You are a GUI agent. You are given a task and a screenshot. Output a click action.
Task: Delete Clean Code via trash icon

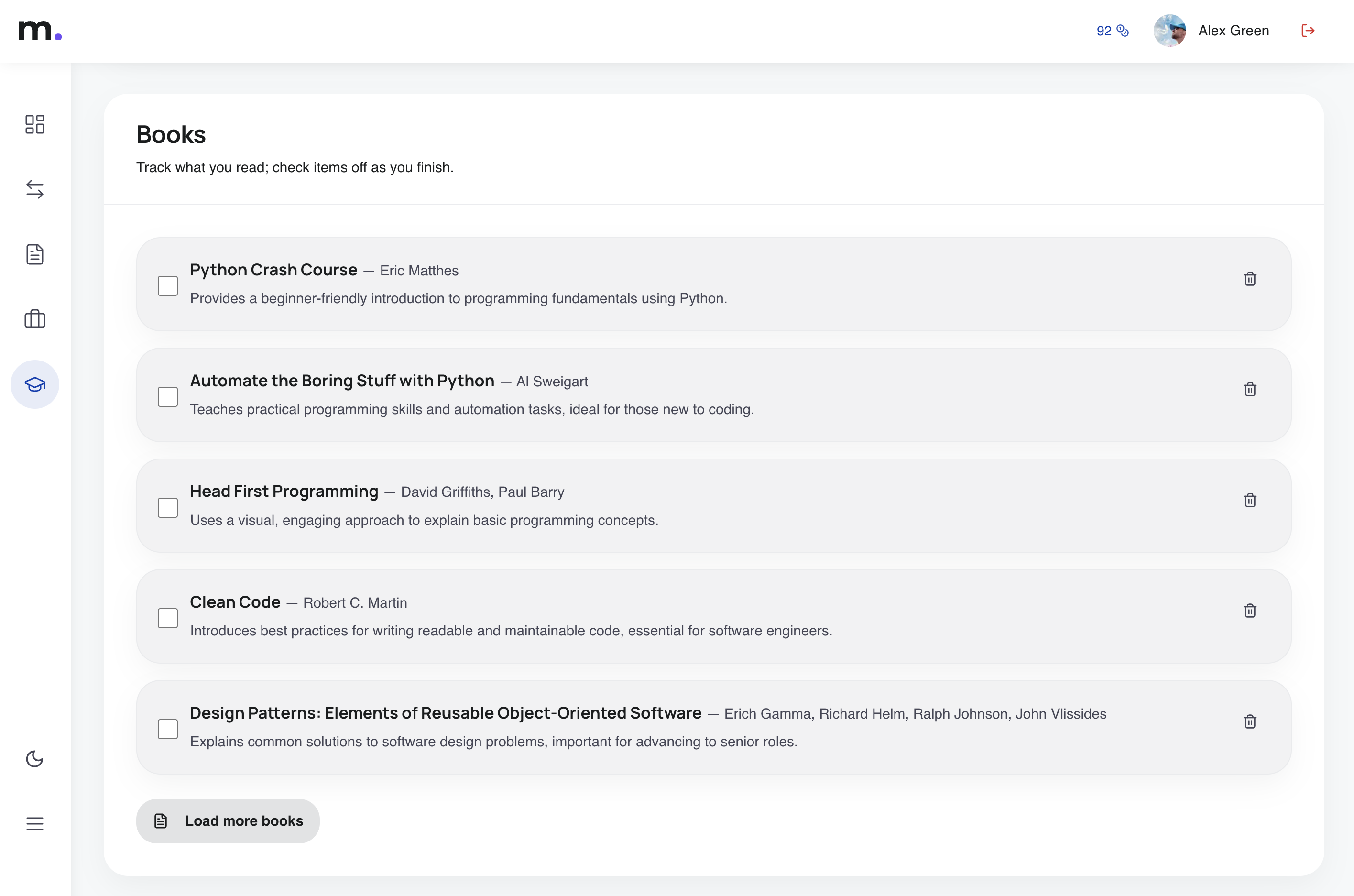coord(1251,610)
